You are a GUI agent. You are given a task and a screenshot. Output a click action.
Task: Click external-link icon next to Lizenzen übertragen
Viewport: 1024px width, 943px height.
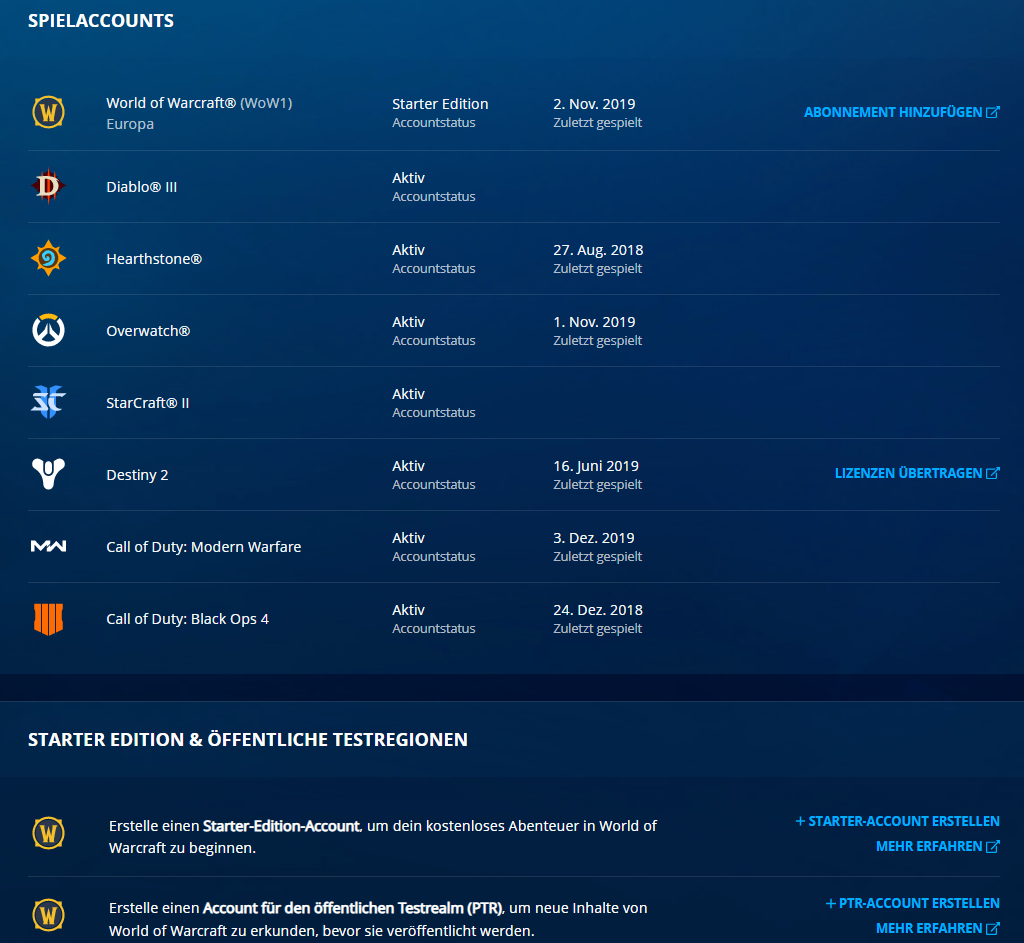point(993,473)
